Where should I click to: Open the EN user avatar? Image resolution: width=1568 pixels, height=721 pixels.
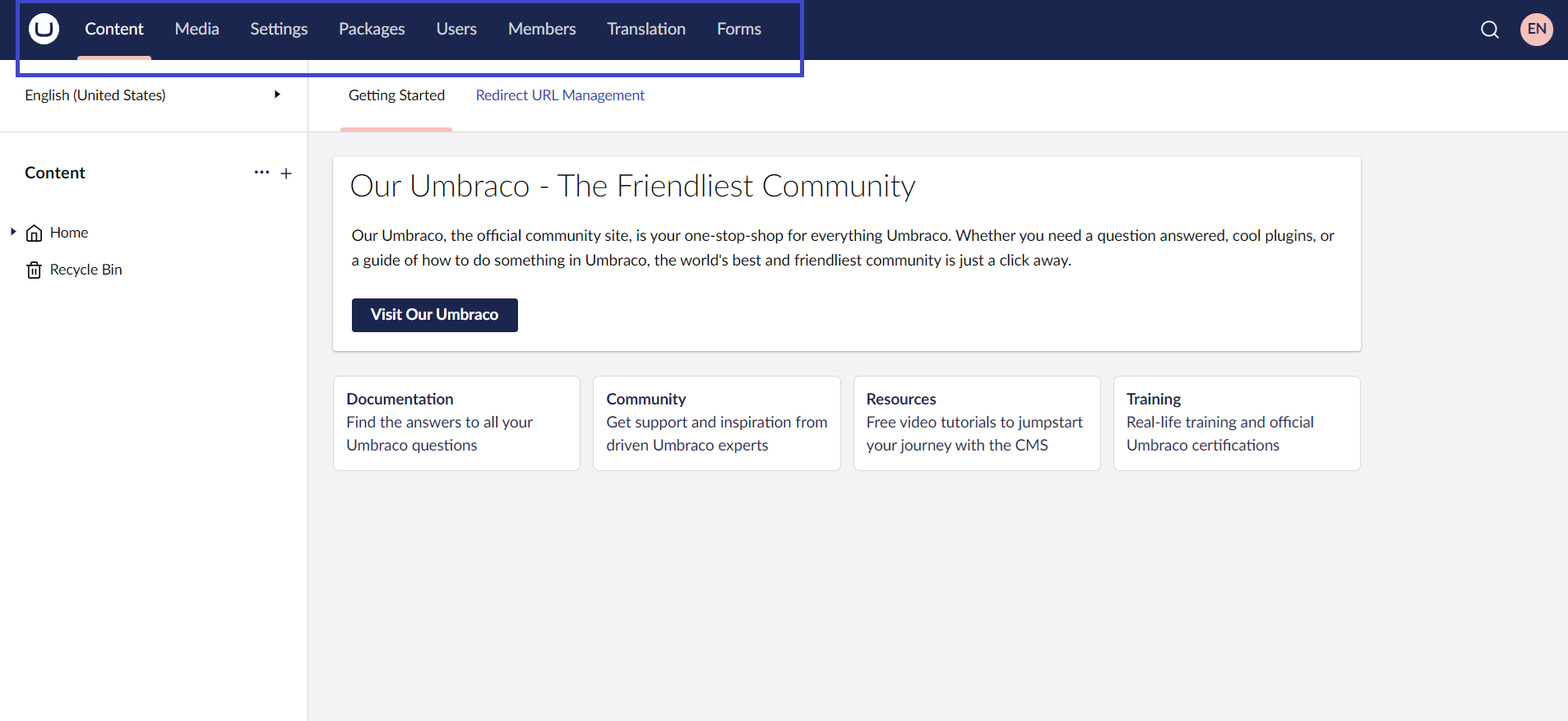coord(1537,29)
